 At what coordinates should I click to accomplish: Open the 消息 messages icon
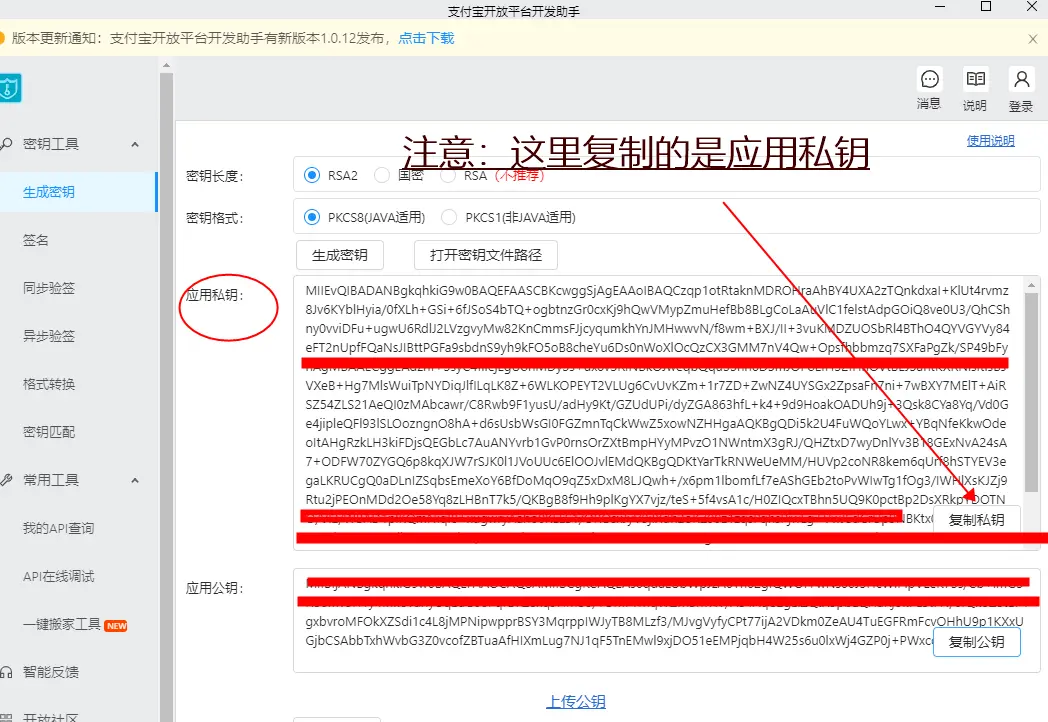[x=929, y=80]
